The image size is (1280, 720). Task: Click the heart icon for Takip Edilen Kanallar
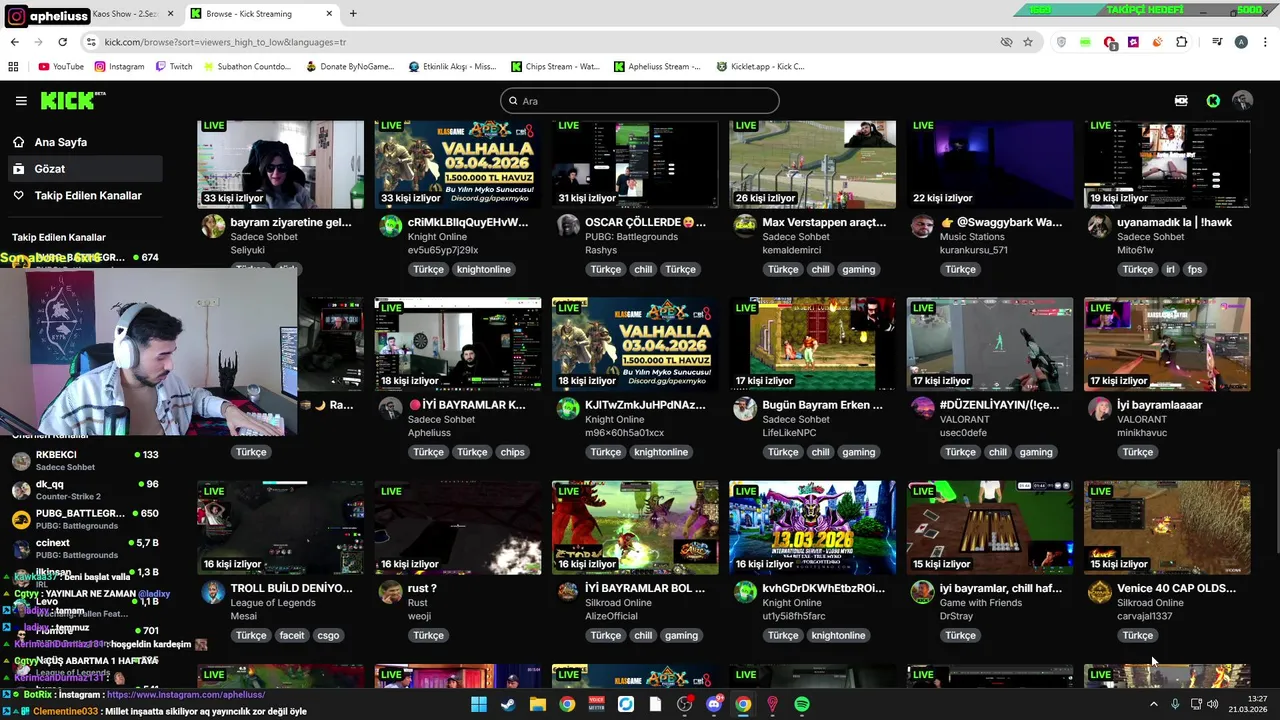(x=19, y=196)
